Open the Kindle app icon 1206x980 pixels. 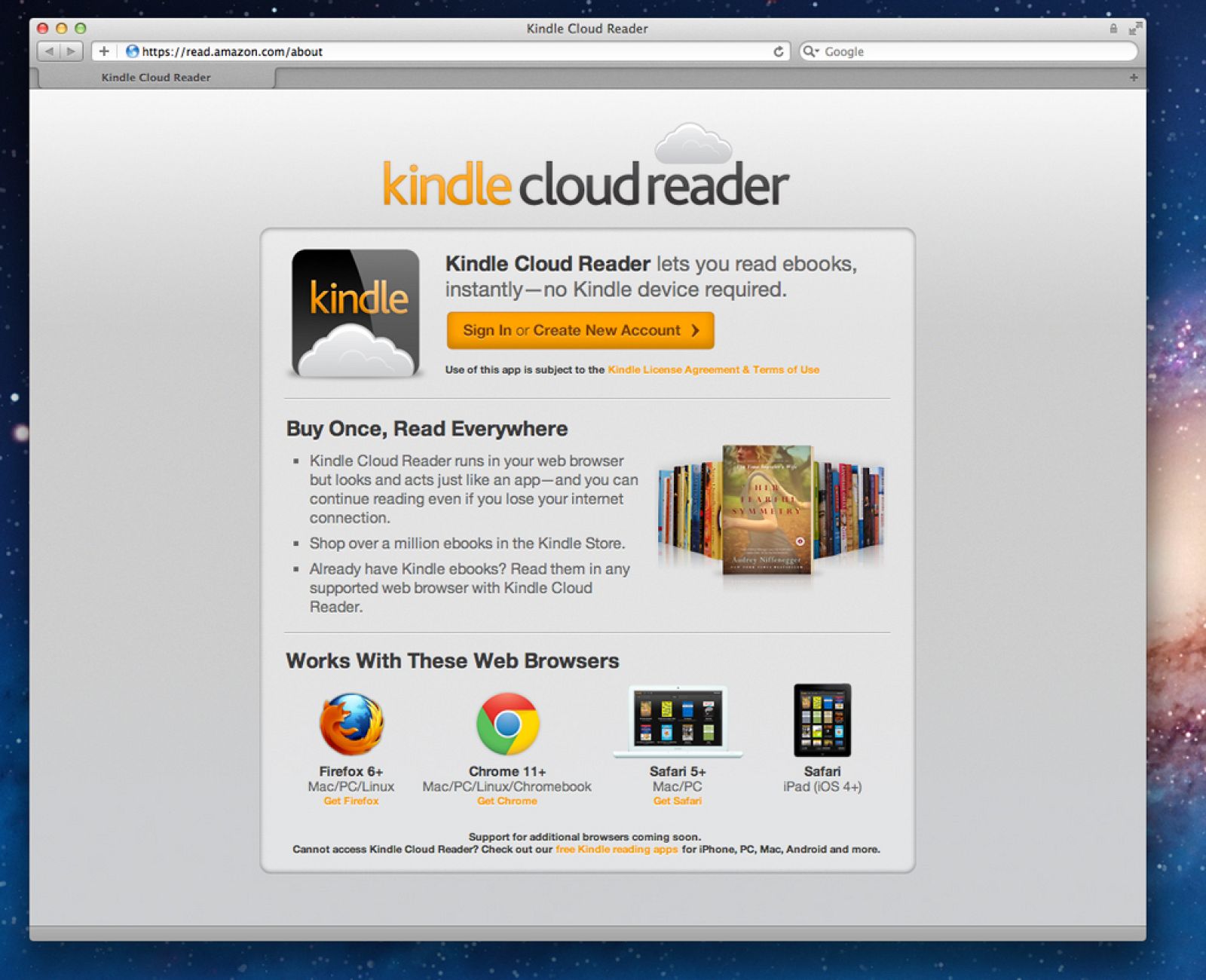click(x=354, y=309)
